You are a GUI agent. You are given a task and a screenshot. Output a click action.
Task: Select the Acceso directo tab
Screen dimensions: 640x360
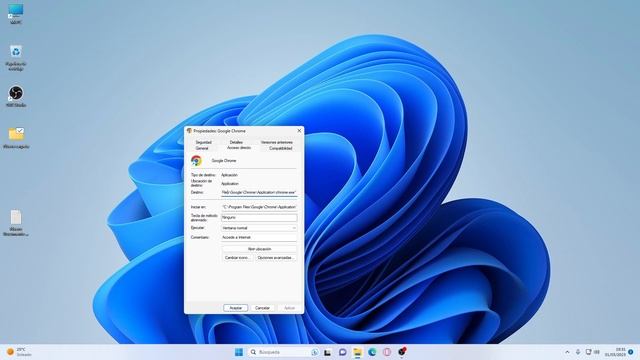point(239,148)
